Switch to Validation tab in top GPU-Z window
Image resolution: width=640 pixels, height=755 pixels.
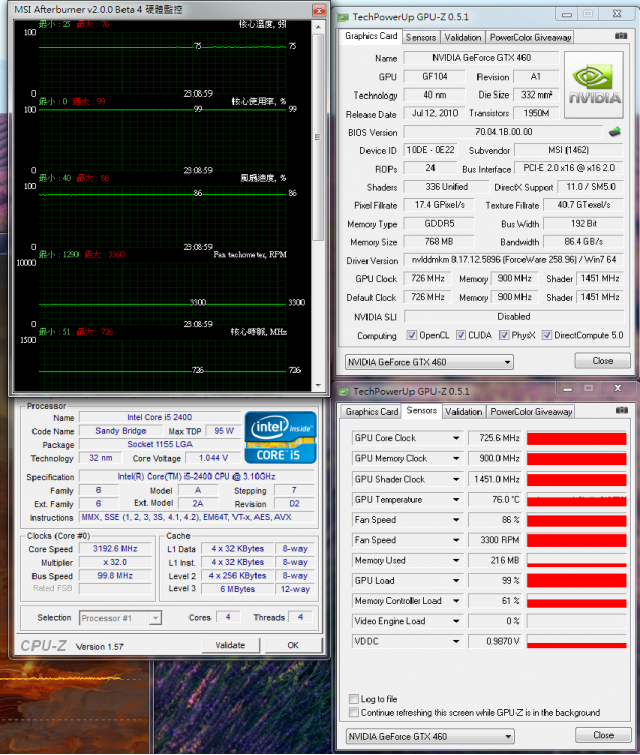462,38
